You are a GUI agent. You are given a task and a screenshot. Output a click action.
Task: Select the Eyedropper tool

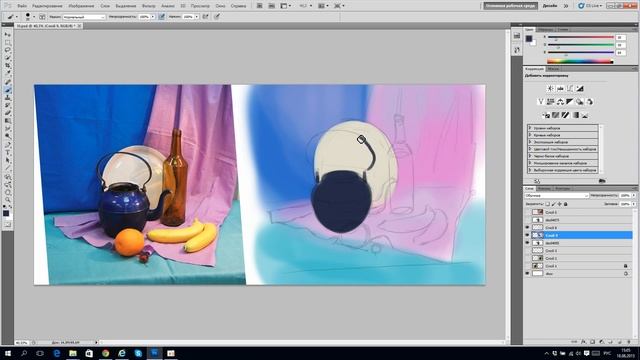tap(7, 73)
